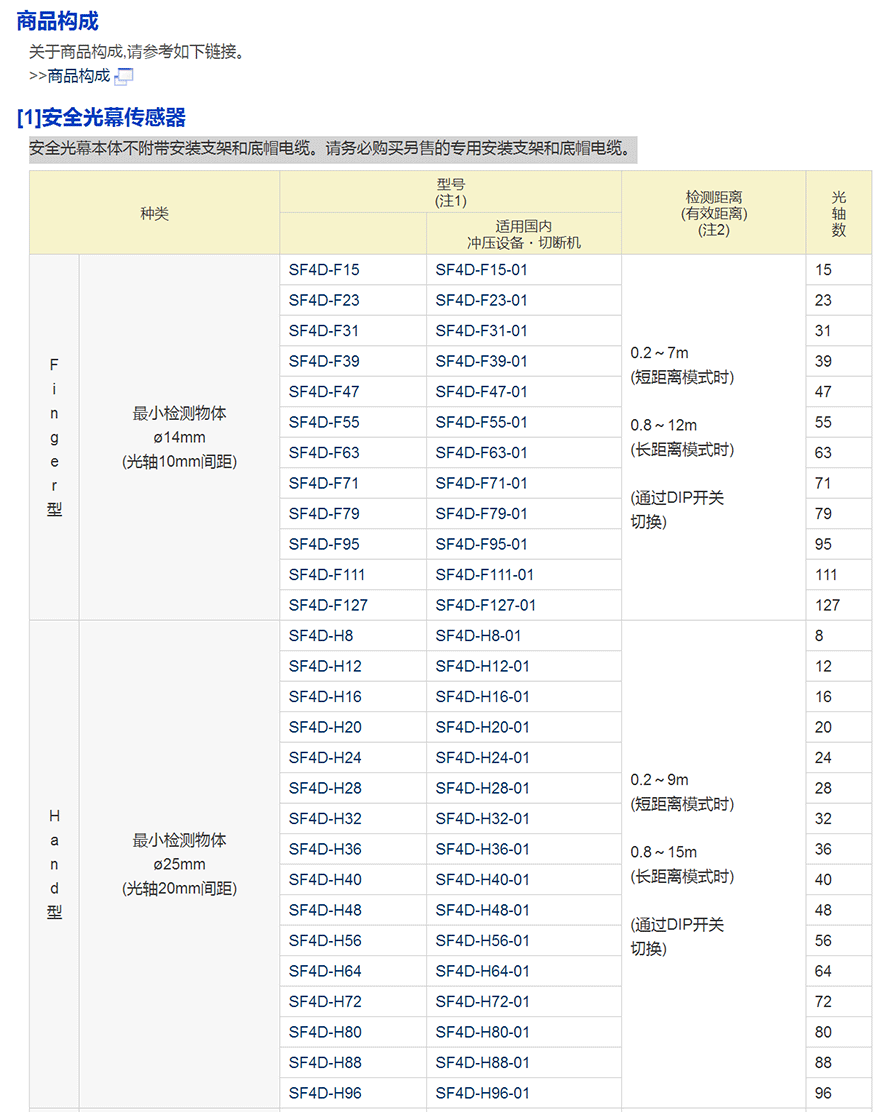Click the 检测距离 column header

click(713, 212)
